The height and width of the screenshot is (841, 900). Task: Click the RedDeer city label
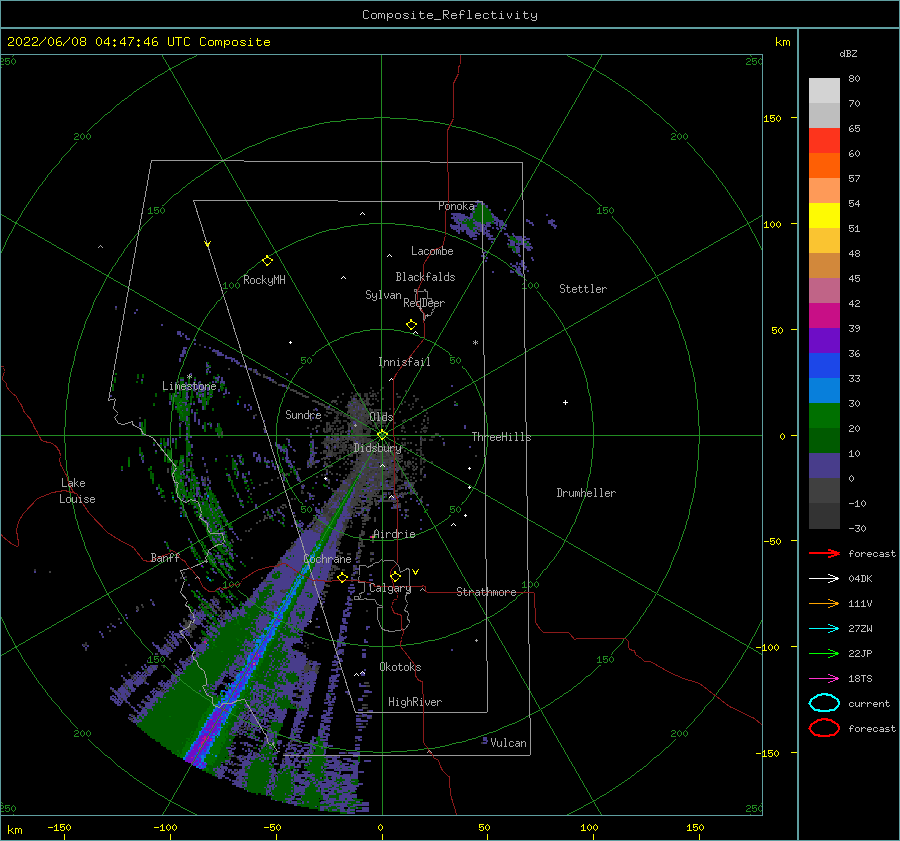424,303
